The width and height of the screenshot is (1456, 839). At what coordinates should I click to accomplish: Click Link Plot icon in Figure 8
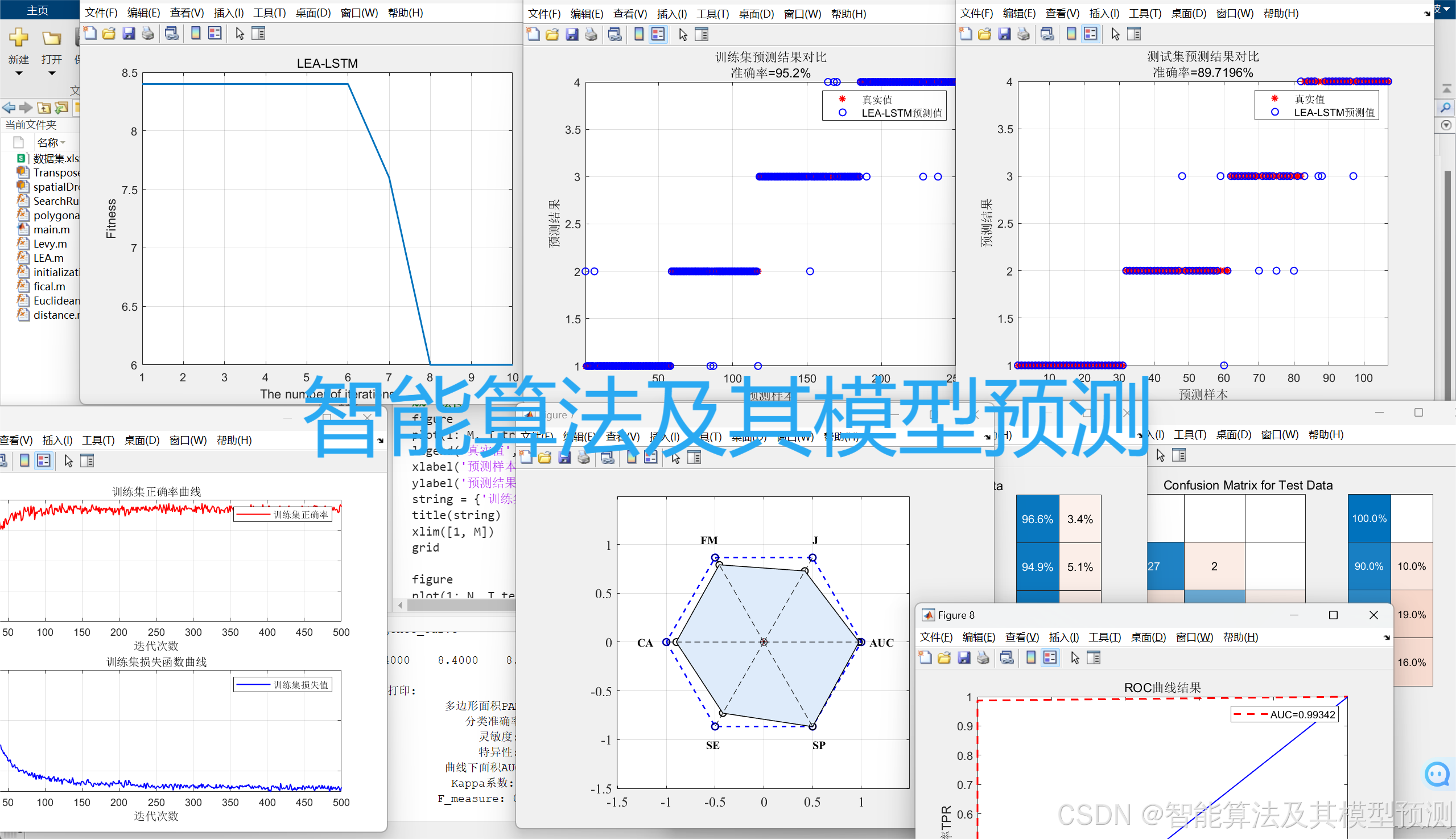pos(1007,657)
